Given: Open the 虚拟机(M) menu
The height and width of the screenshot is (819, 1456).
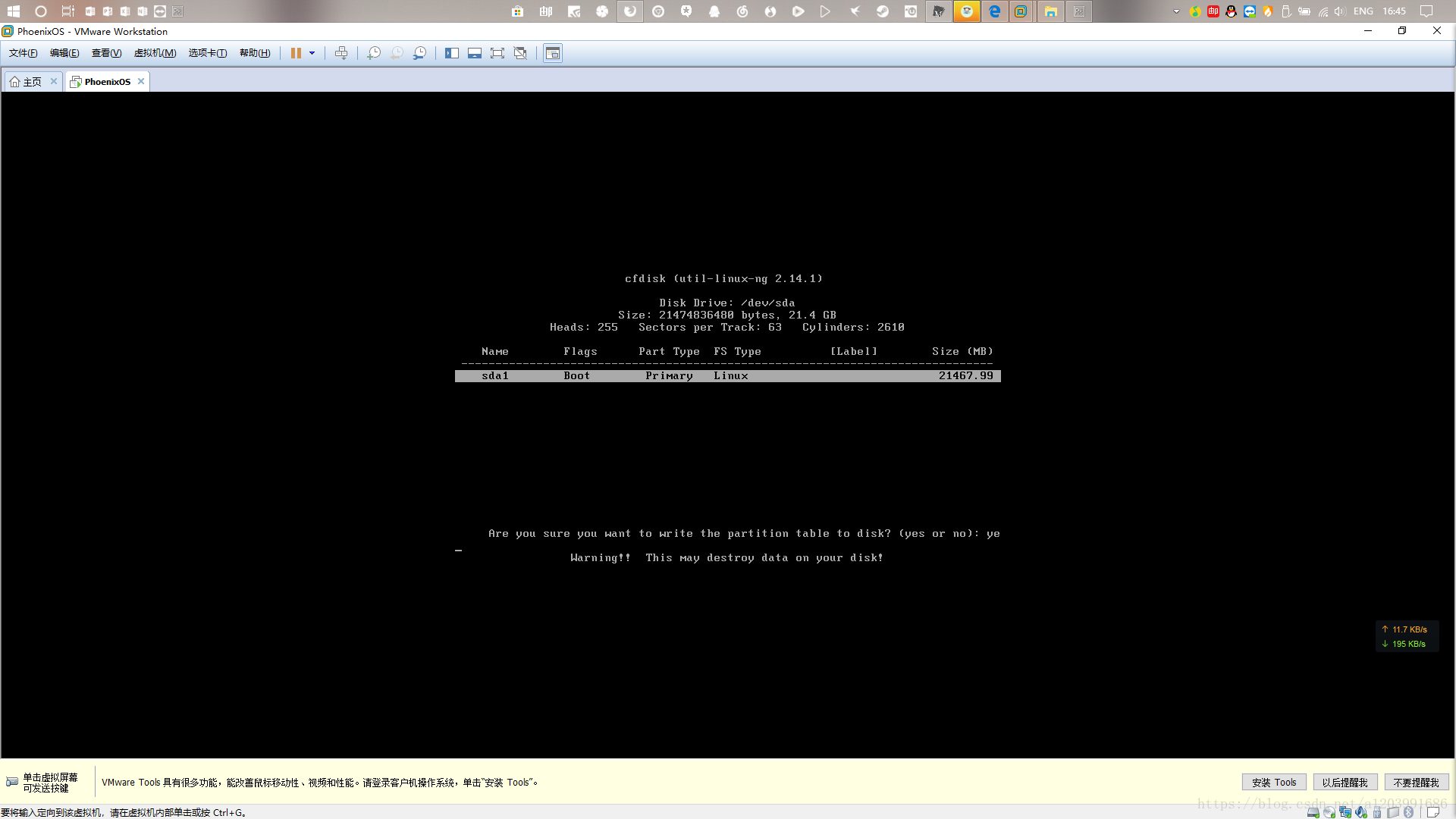Looking at the screenshot, I should 155,53.
